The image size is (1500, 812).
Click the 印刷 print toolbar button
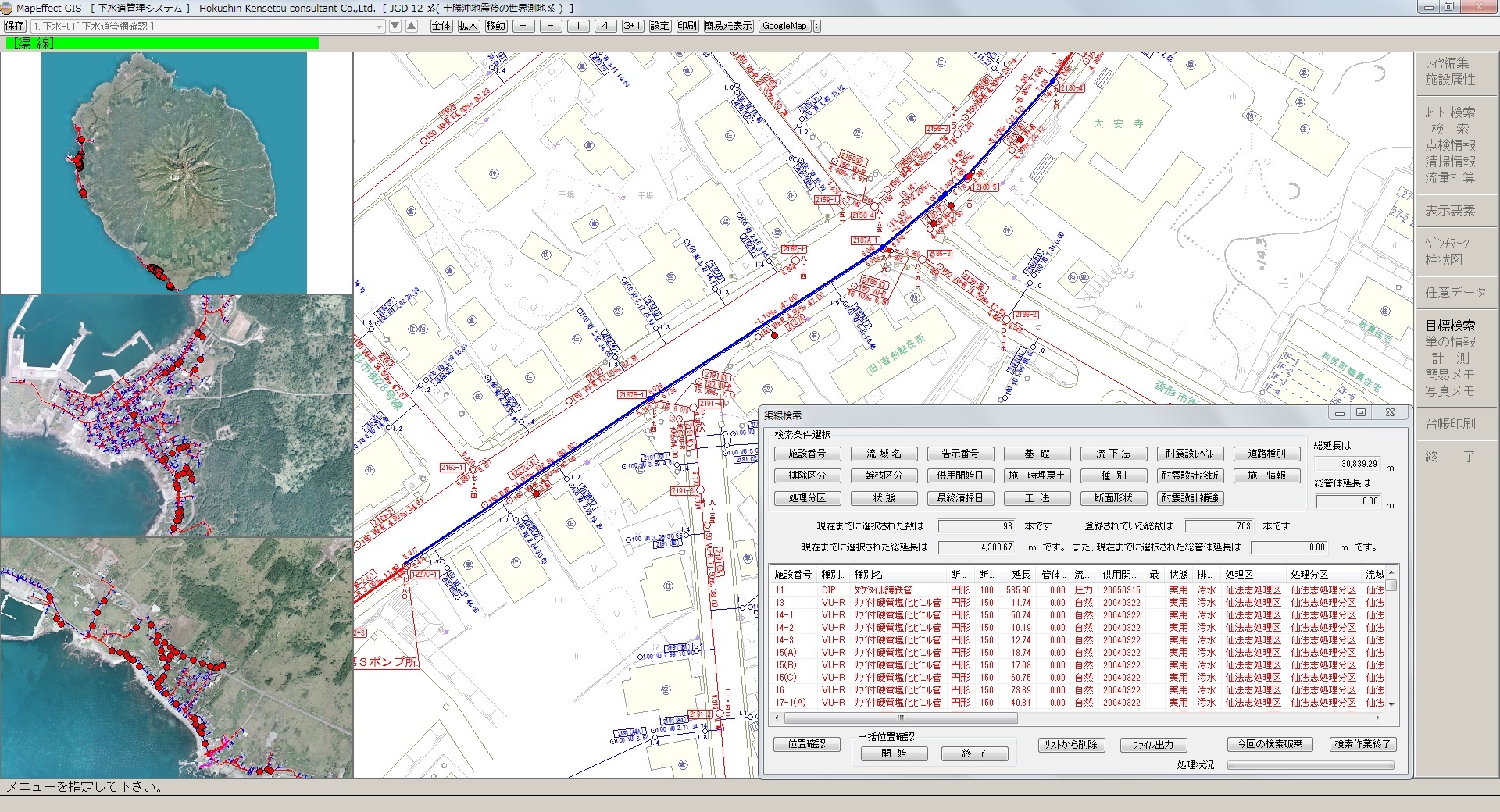point(687,26)
